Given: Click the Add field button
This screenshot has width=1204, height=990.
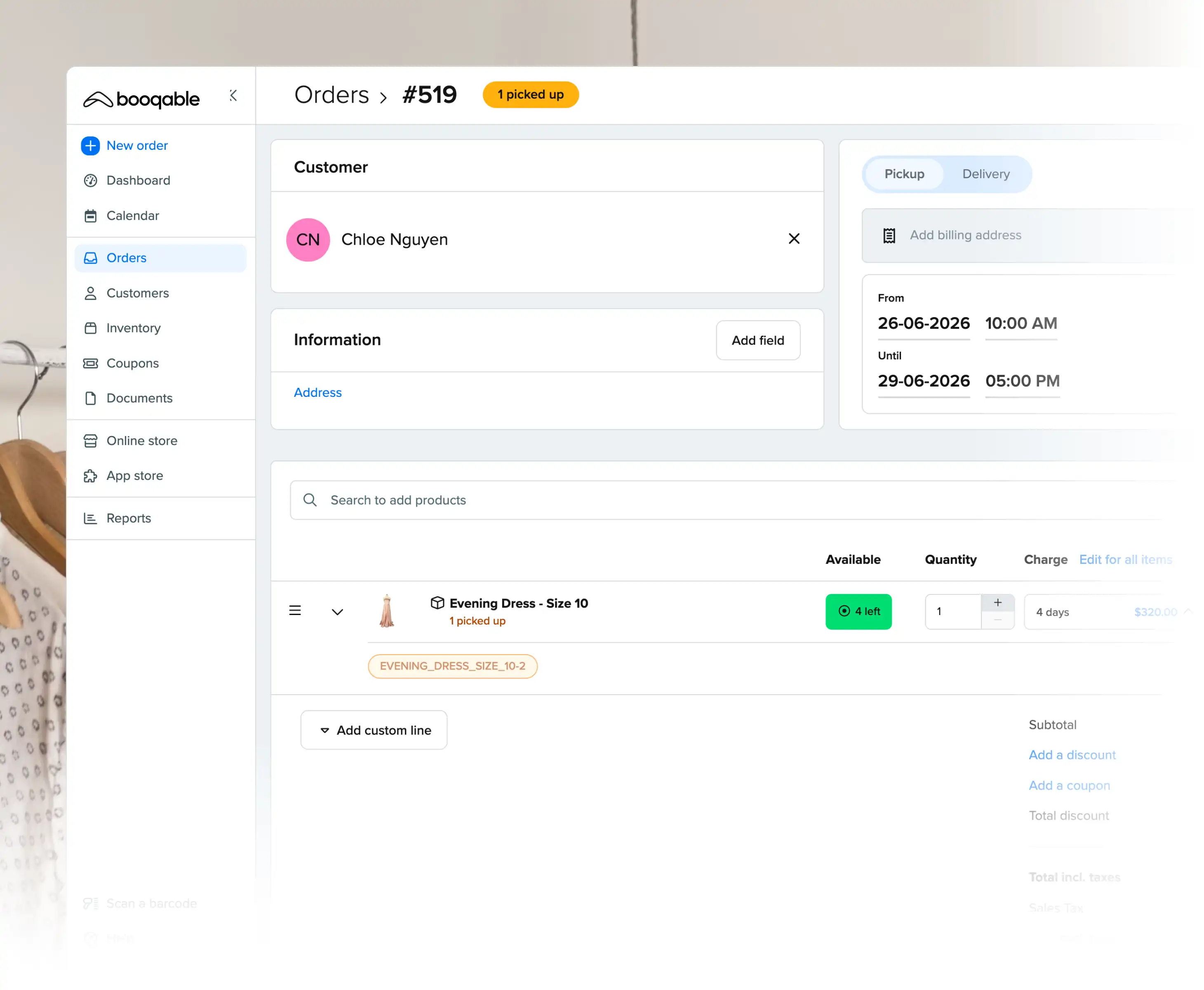Looking at the screenshot, I should [x=757, y=340].
